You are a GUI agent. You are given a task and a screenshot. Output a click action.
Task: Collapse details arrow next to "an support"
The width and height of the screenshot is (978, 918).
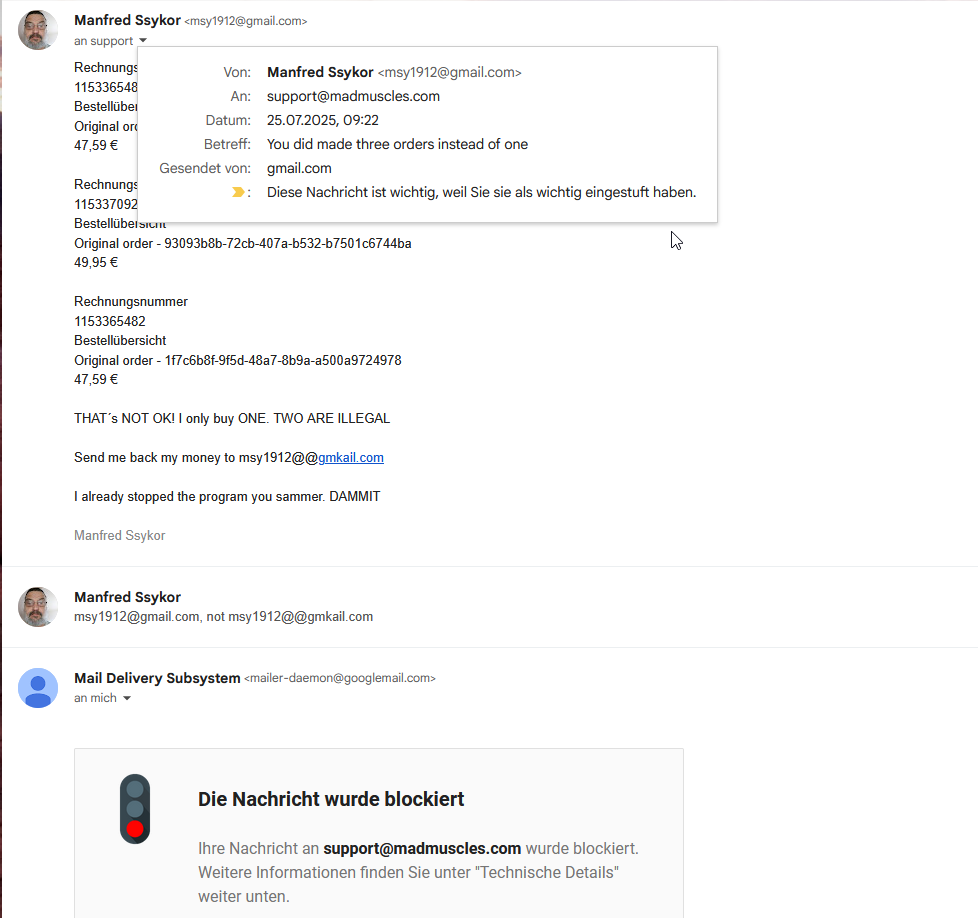[143, 41]
